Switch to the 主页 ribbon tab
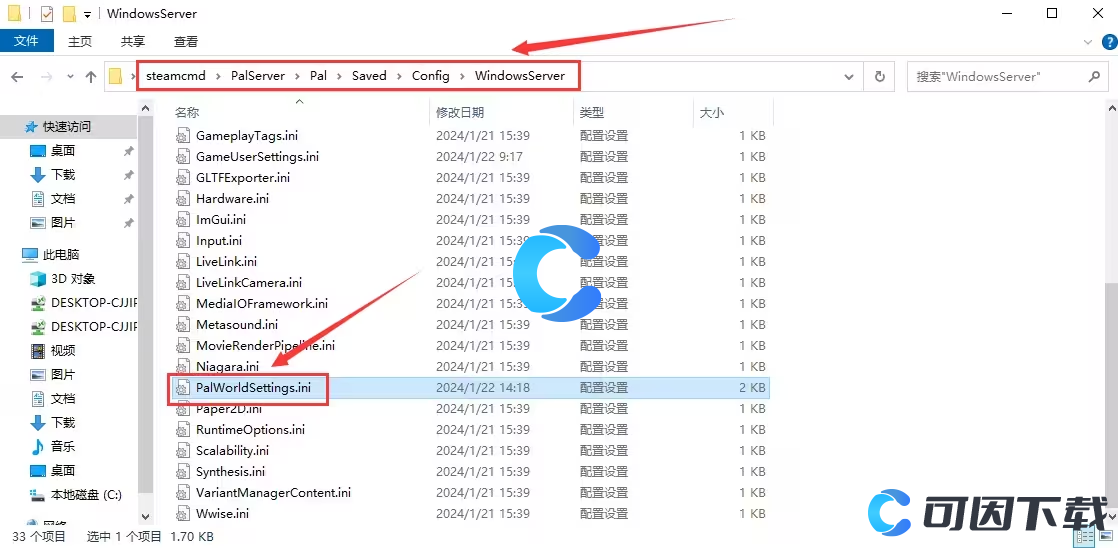This screenshot has height=548, width=1118. [x=80, y=41]
